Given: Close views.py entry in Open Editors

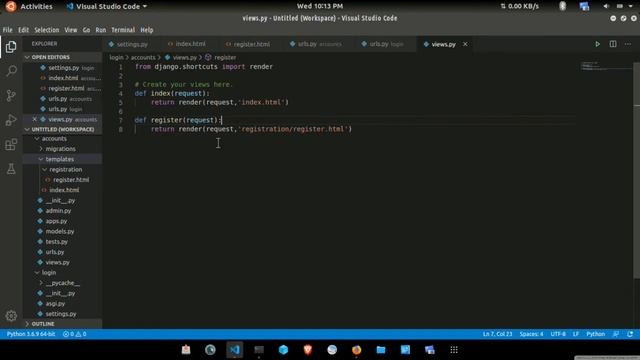Looking at the screenshot, I should click(x=35, y=119).
